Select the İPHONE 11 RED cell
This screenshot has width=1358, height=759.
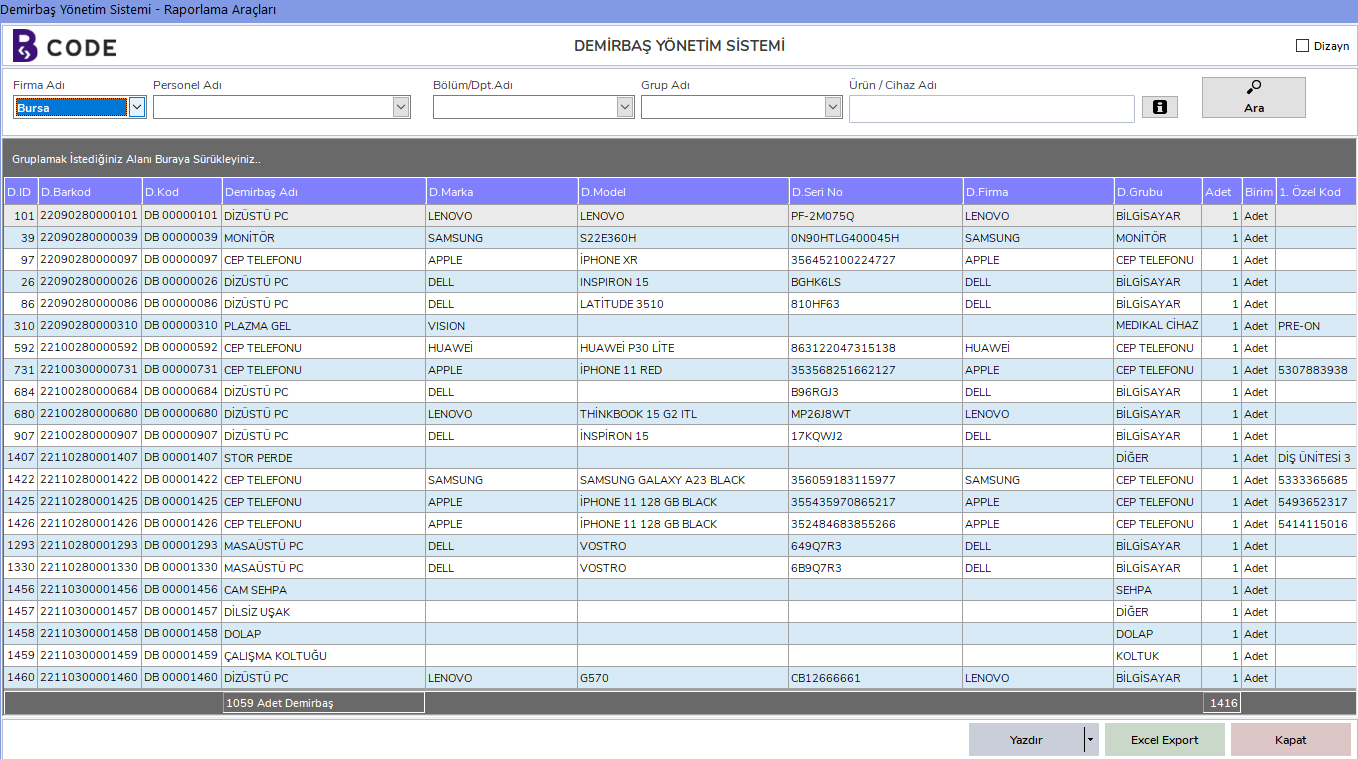click(683, 370)
